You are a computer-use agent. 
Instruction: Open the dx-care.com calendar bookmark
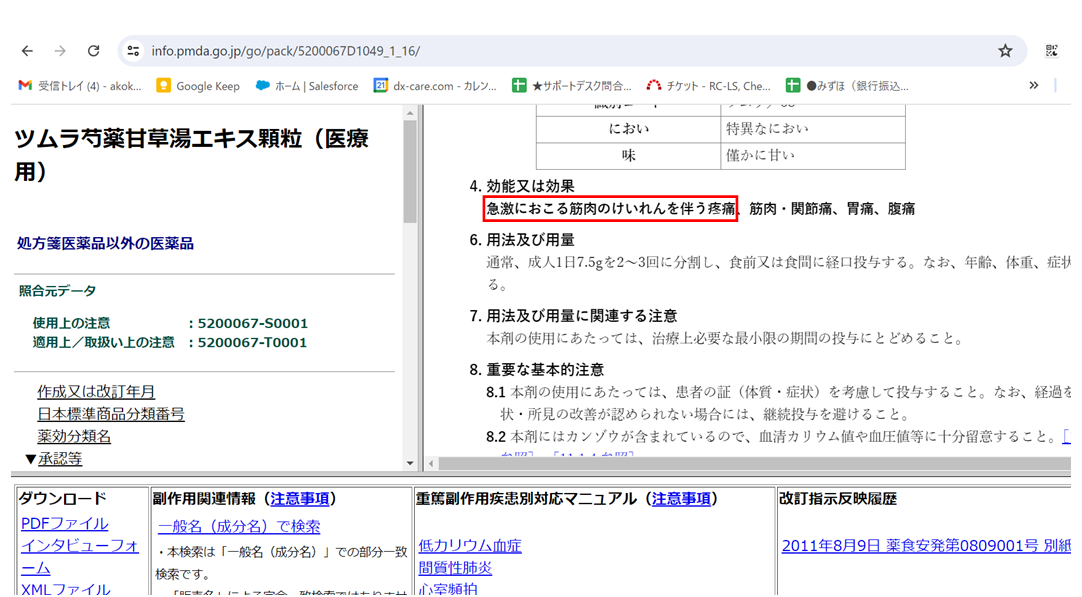435,86
